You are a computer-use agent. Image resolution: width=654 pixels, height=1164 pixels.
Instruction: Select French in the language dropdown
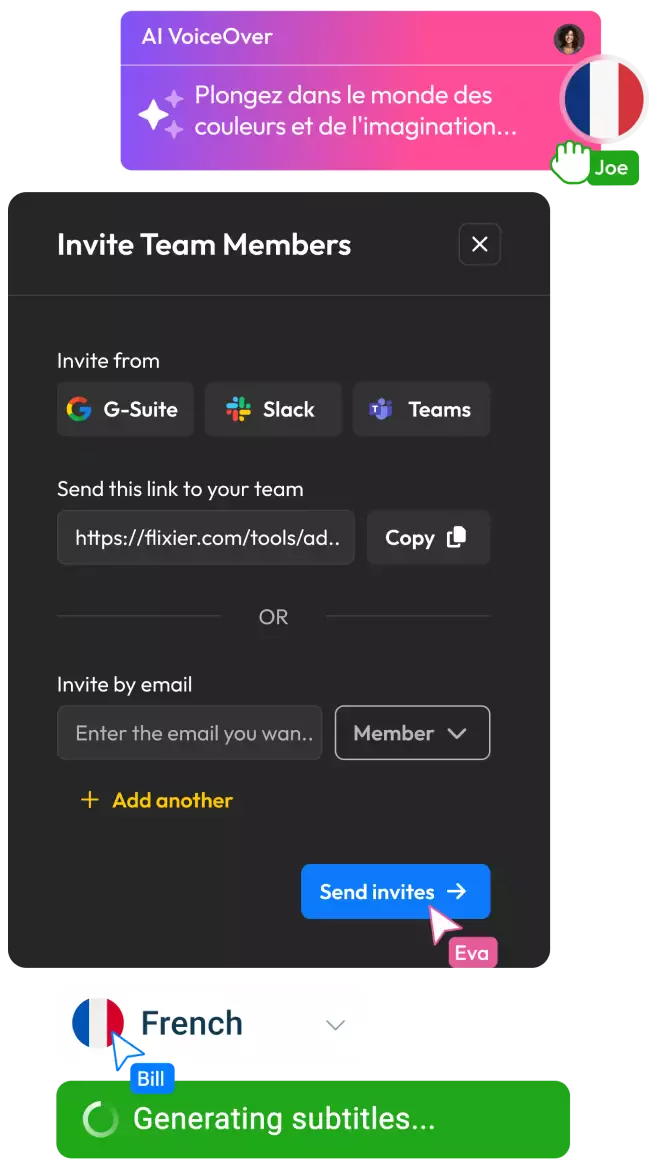click(x=191, y=1023)
